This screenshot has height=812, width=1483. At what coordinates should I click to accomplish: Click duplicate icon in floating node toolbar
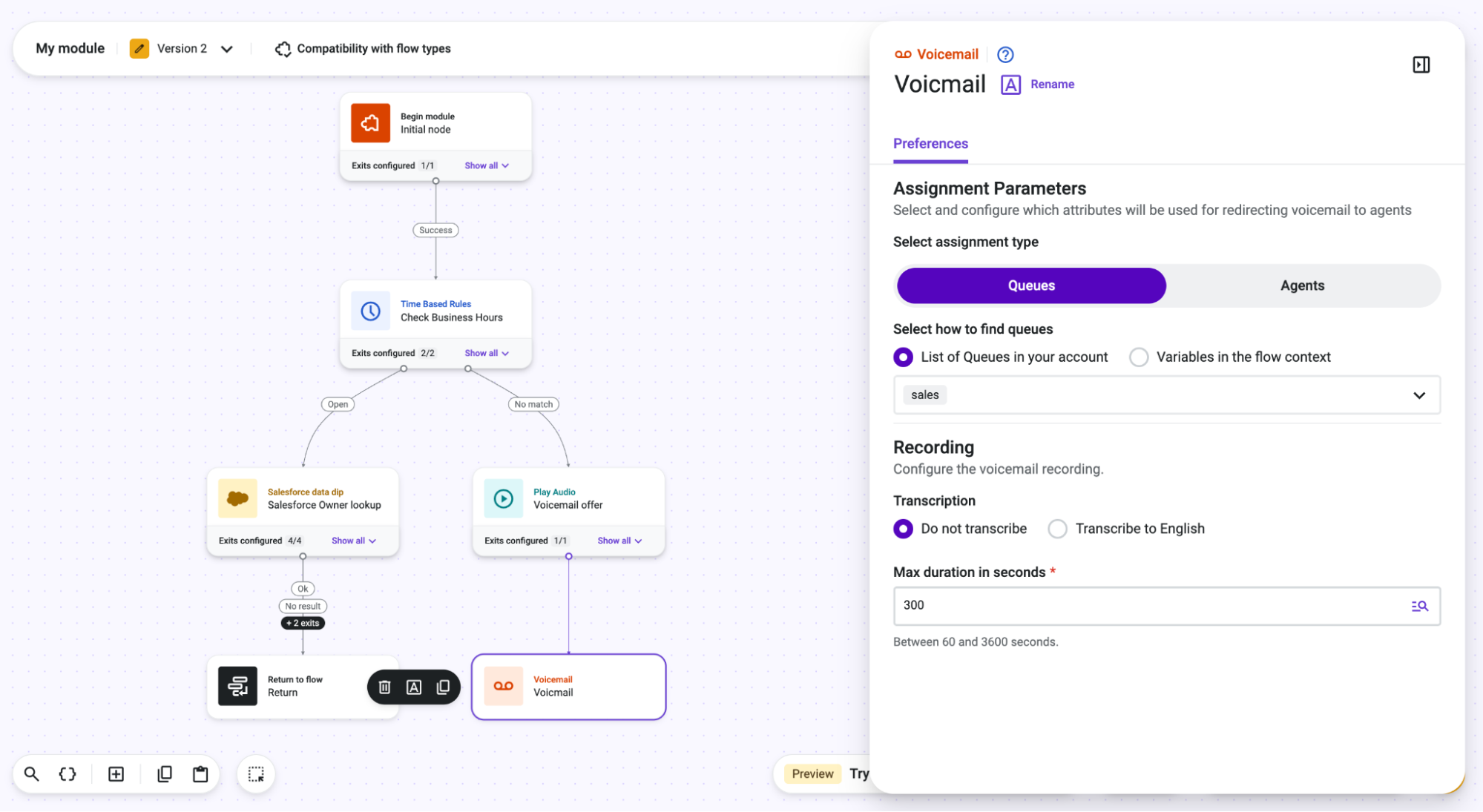tap(443, 687)
